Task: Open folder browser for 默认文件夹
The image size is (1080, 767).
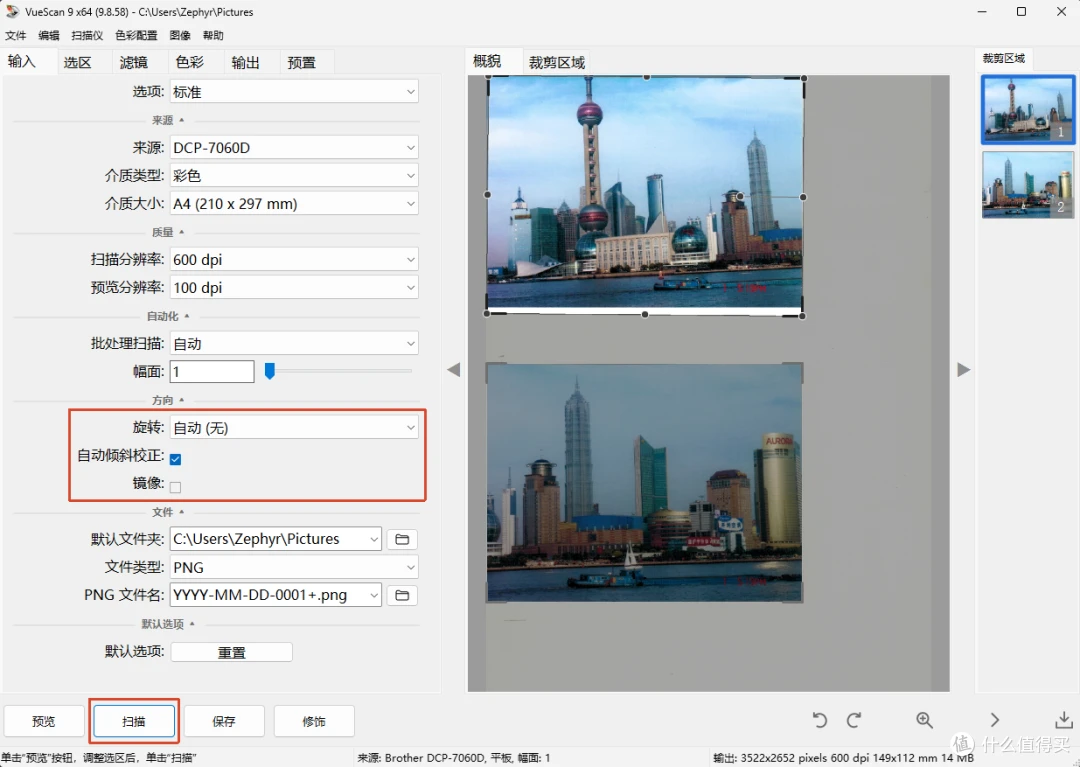Action: coord(402,539)
